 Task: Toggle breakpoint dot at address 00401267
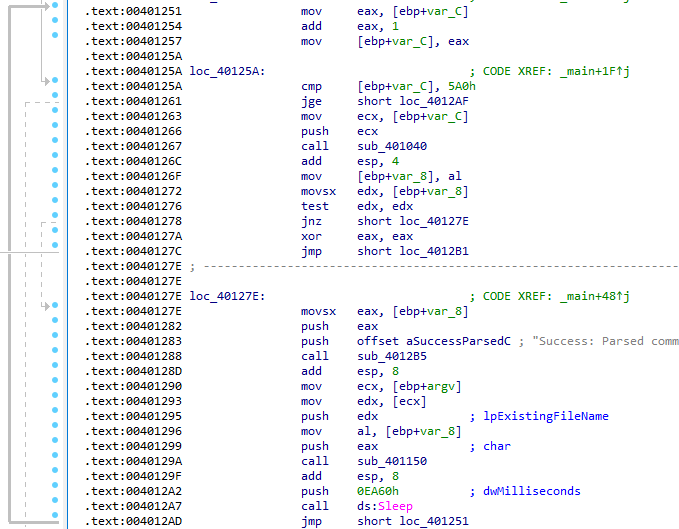[x=55, y=146]
